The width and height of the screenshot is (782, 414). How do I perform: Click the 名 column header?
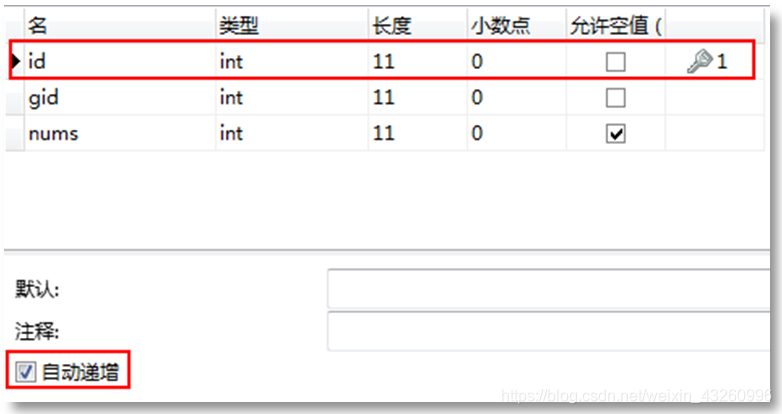[x=120, y=25]
